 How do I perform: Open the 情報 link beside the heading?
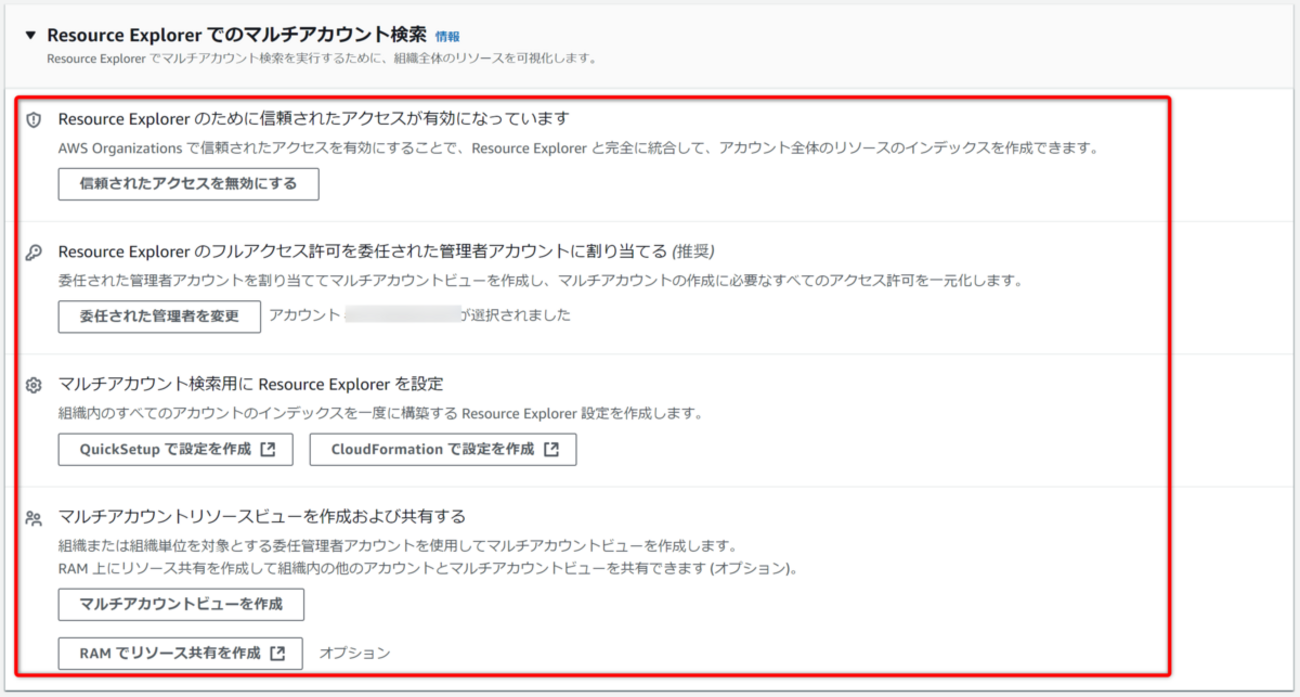coord(447,36)
